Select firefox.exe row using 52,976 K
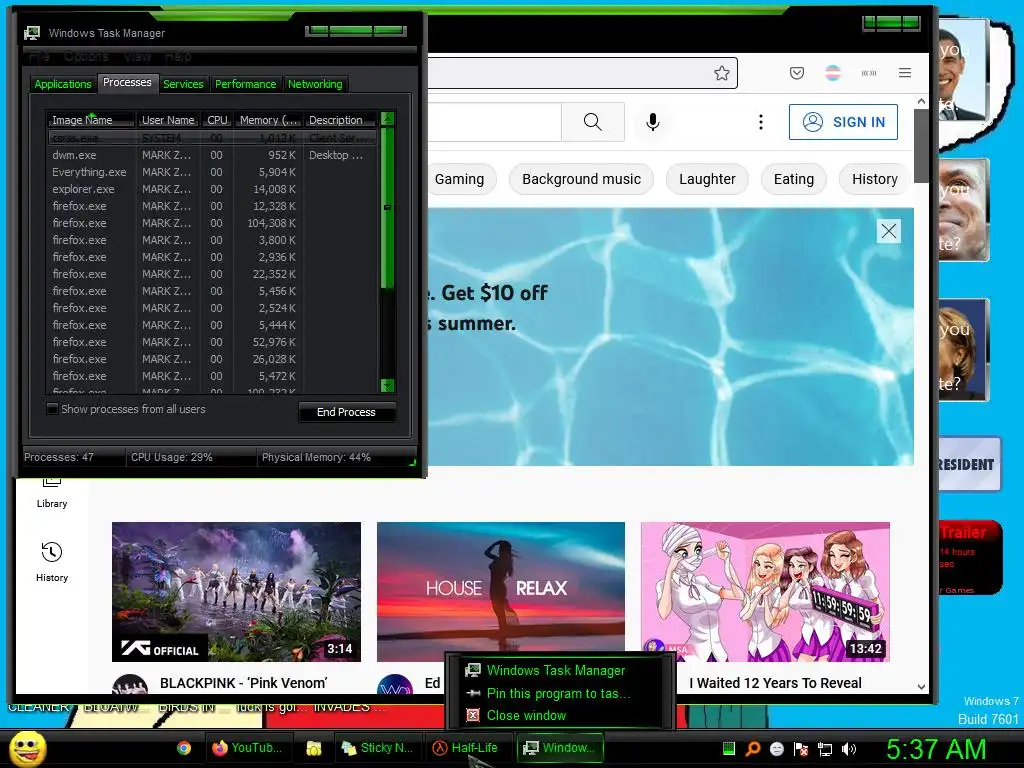Screen dimensions: 1024x768 pos(212,342)
